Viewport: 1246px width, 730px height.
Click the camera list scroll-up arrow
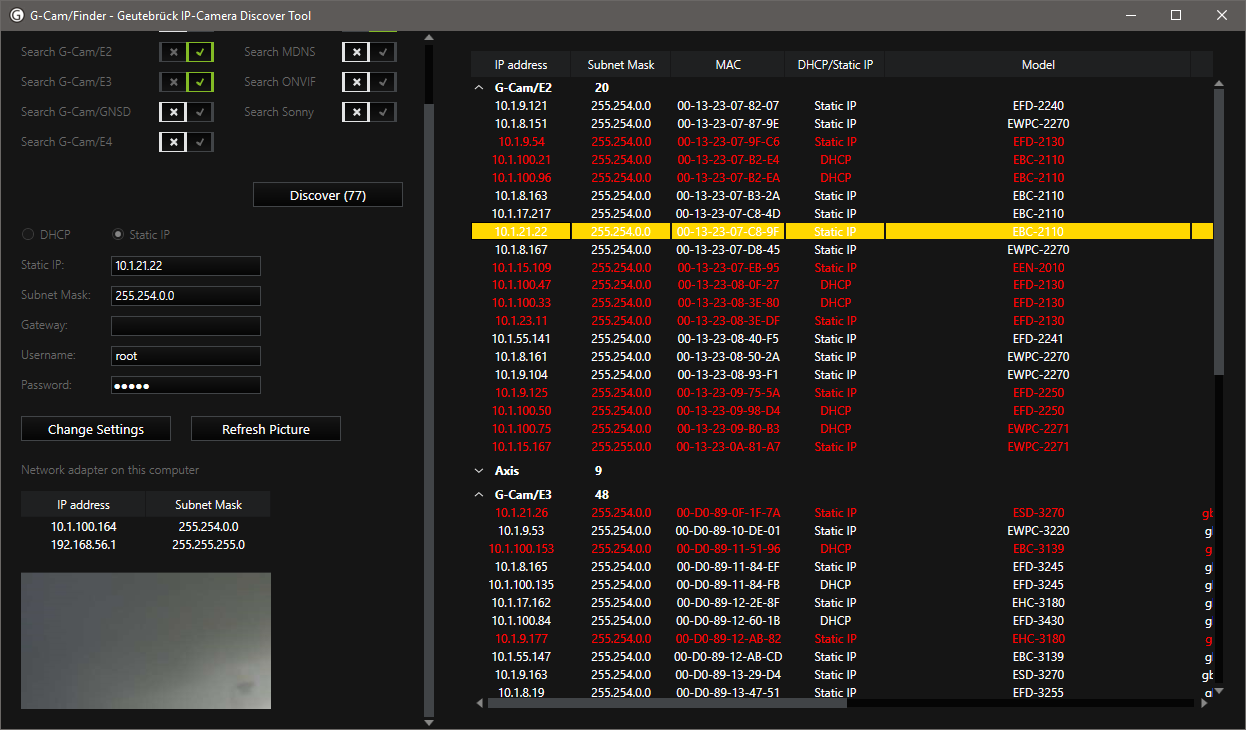pos(1219,84)
